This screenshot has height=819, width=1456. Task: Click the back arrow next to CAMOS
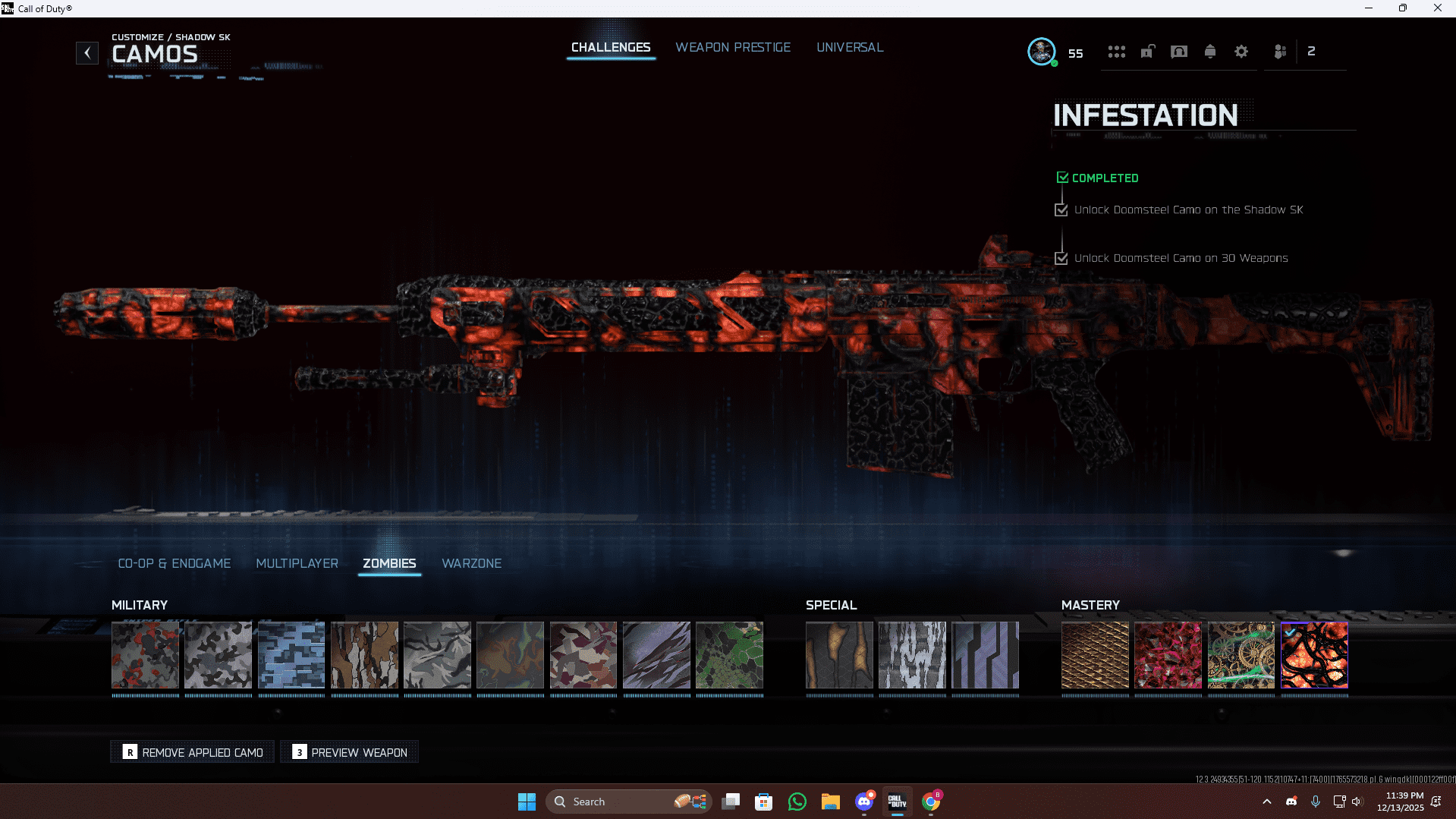point(87,53)
